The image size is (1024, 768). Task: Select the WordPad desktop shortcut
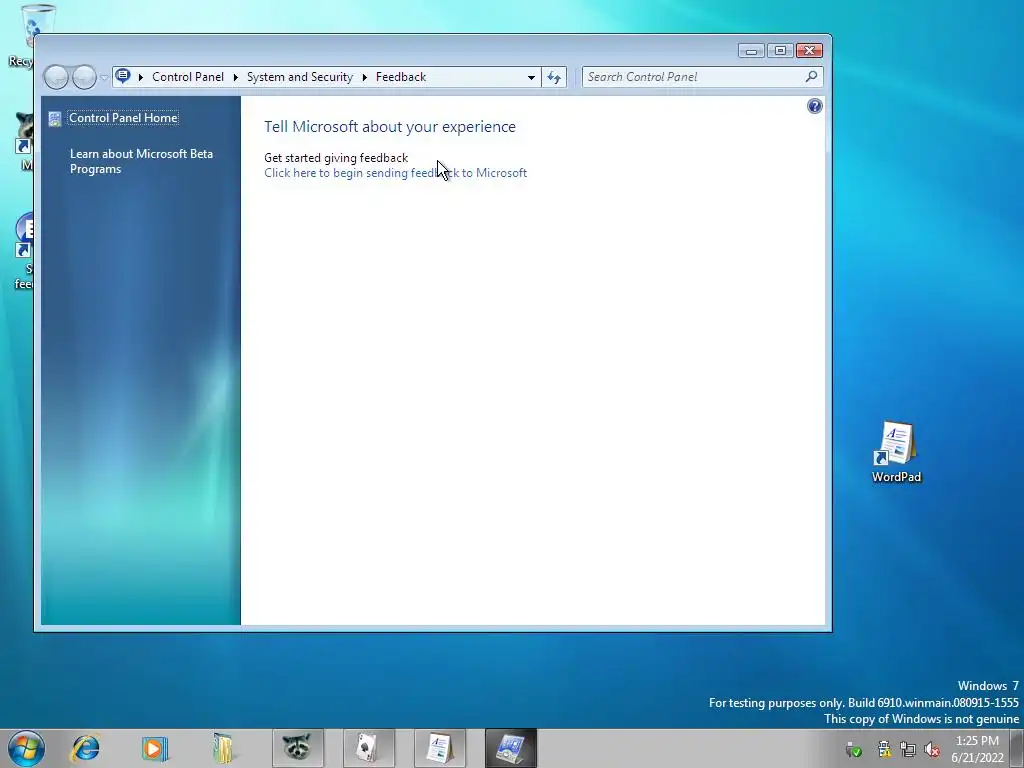[896, 452]
